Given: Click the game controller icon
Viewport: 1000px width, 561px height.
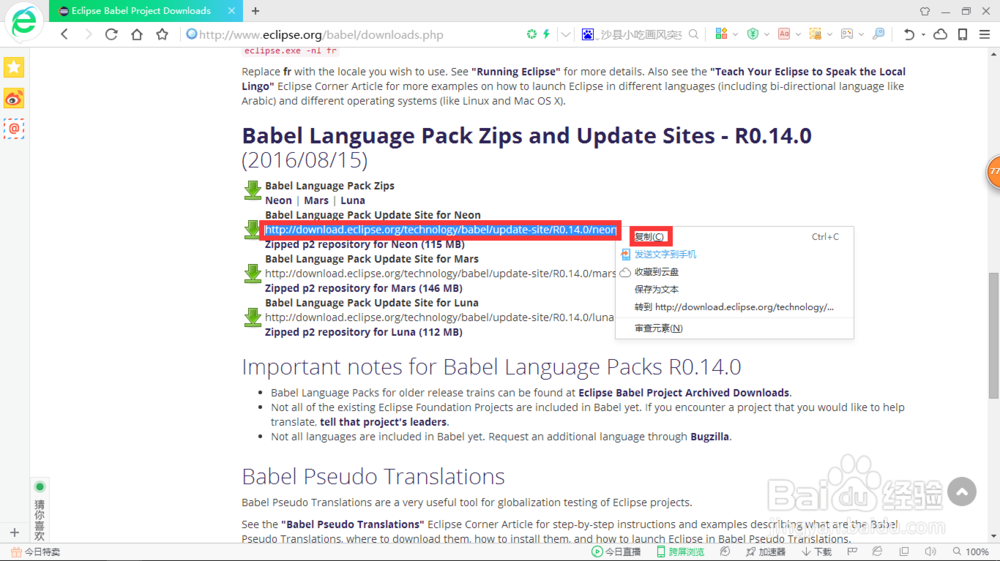Looking at the screenshot, I should (846, 34).
